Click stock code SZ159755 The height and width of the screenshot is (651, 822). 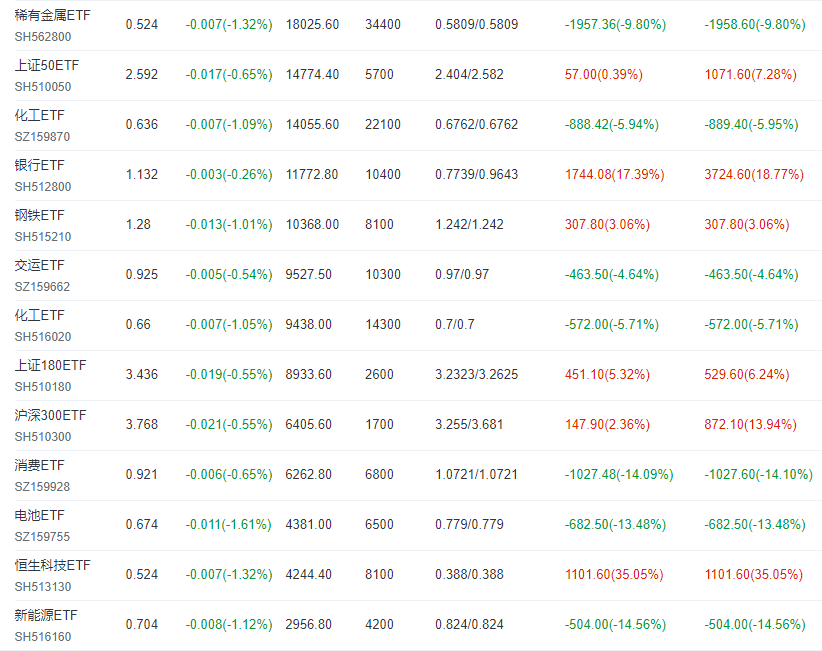pyautogui.click(x=42, y=537)
